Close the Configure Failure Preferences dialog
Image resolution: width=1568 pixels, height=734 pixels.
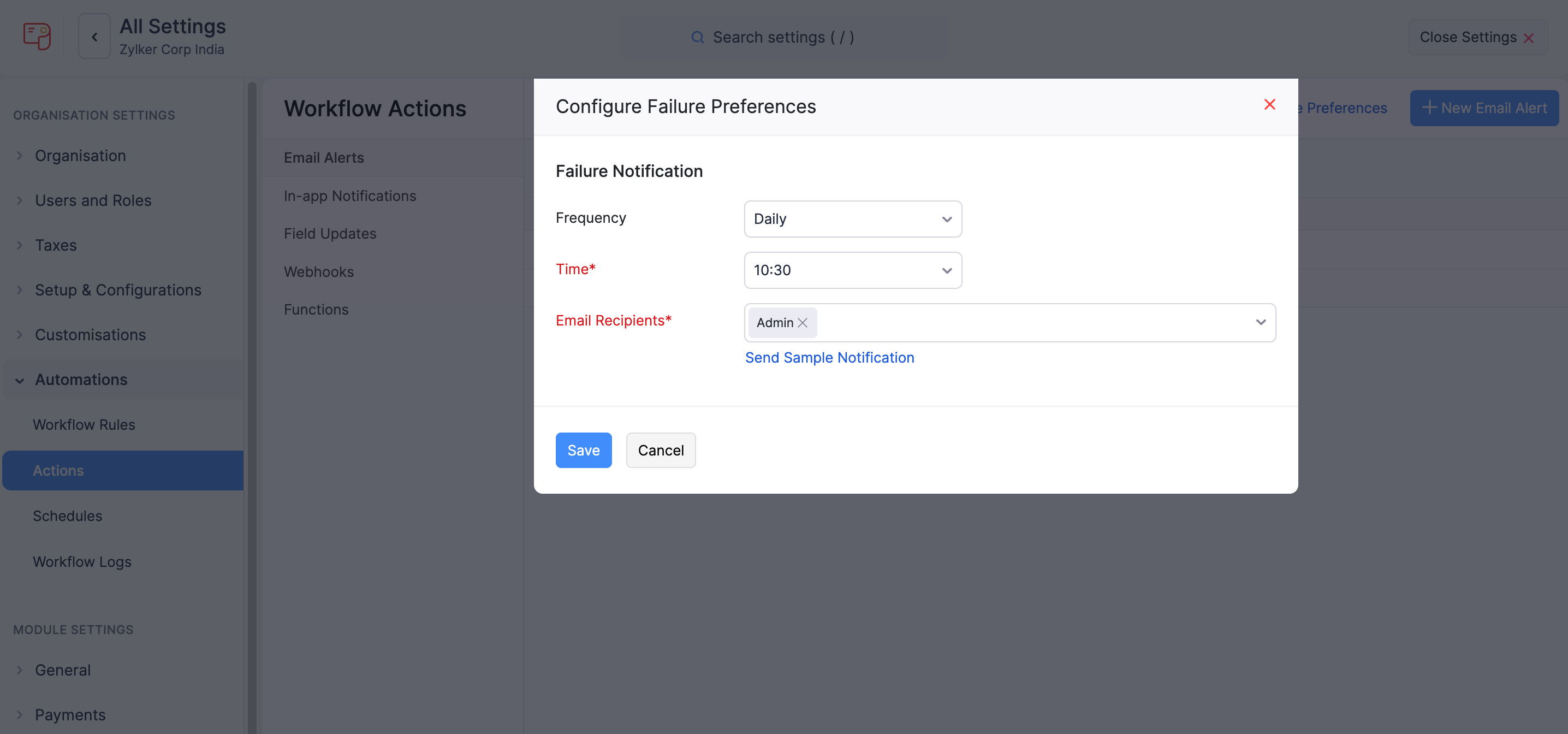pyautogui.click(x=1269, y=105)
